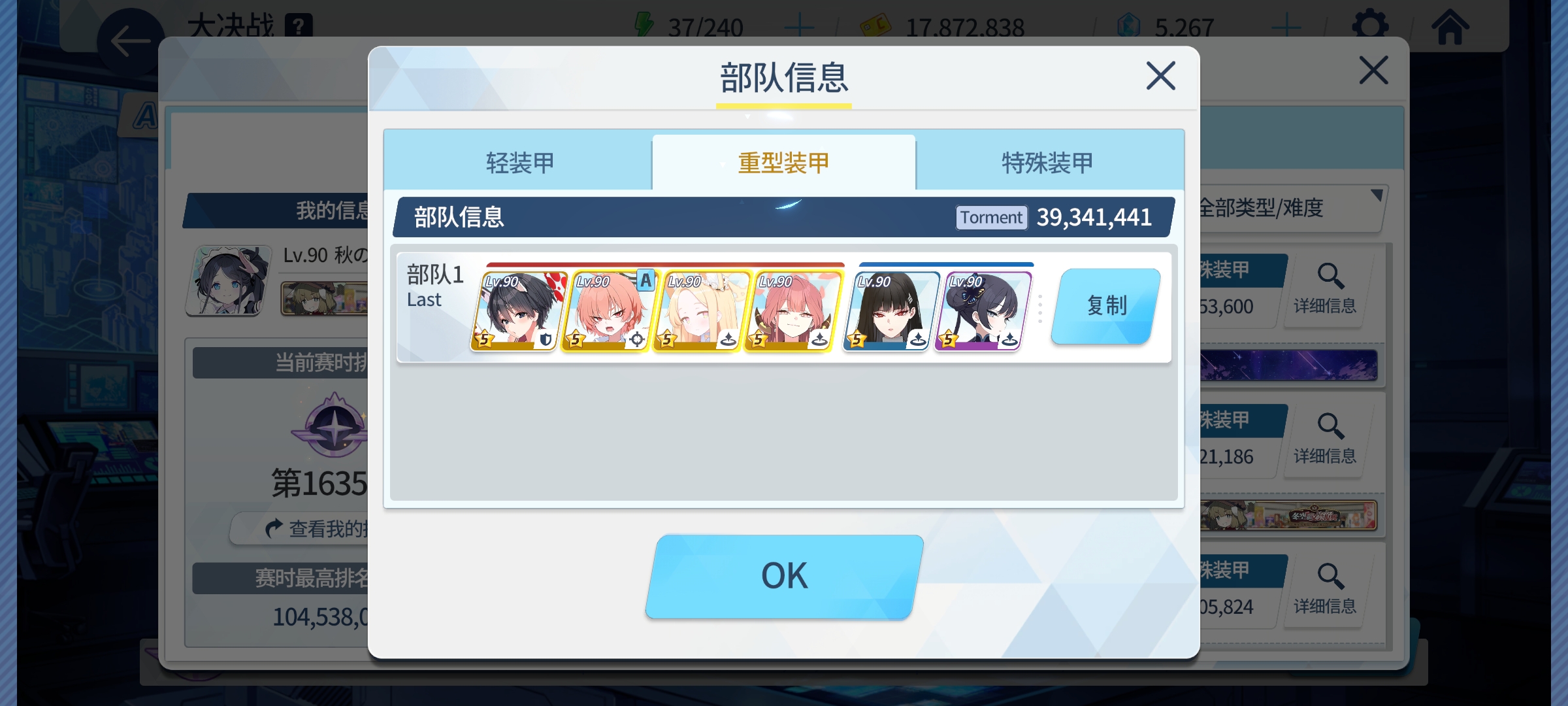Click the bottom magnifier 详细信息 icon
Viewport: 1568px width, 706px height.
[x=1326, y=589]
